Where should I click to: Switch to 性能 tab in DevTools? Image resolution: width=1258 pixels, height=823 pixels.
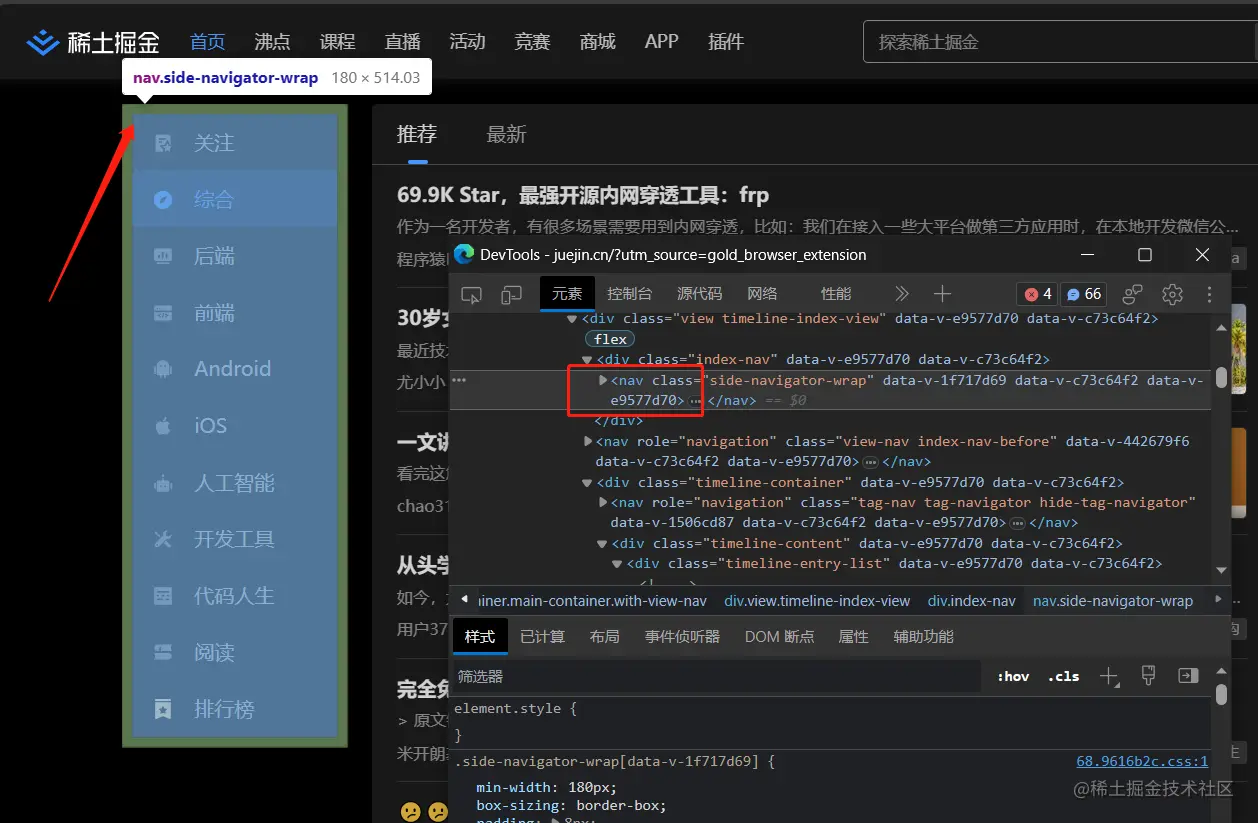pyautogui.click(x=836, y=294)
